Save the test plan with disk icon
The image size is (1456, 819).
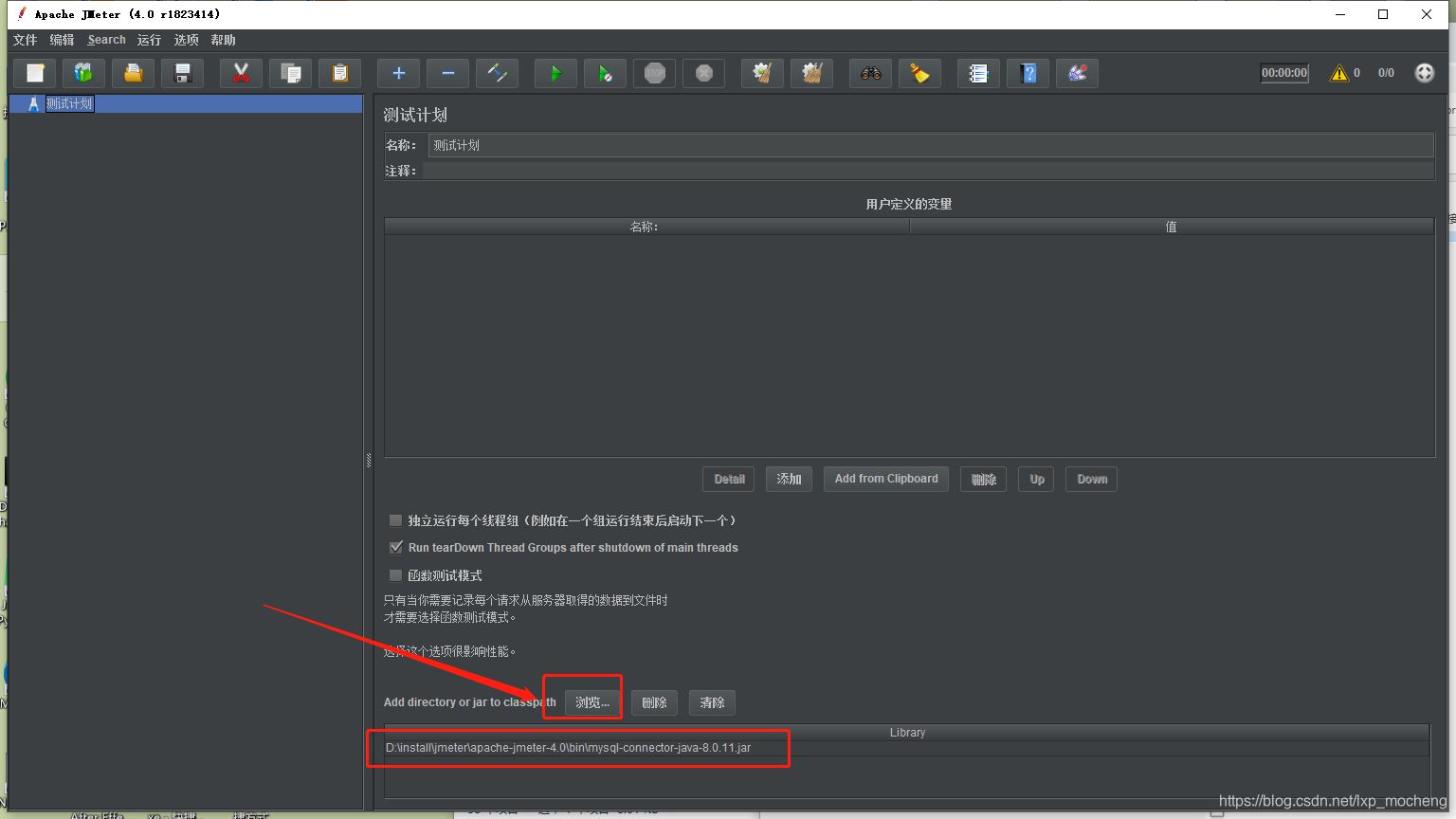tap(183, 73)
